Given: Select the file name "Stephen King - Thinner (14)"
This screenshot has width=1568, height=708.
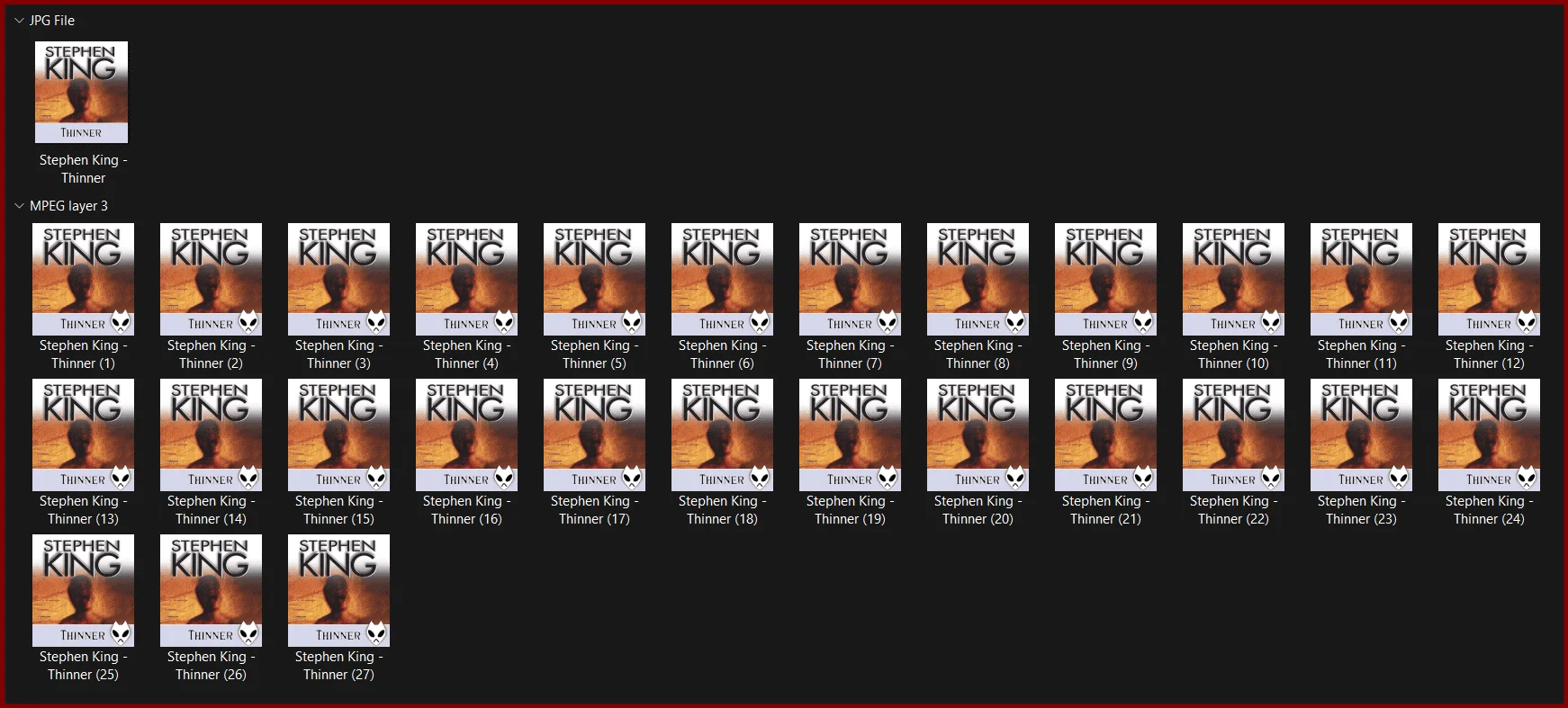Looking at the screenshot, I should (211, 510).
